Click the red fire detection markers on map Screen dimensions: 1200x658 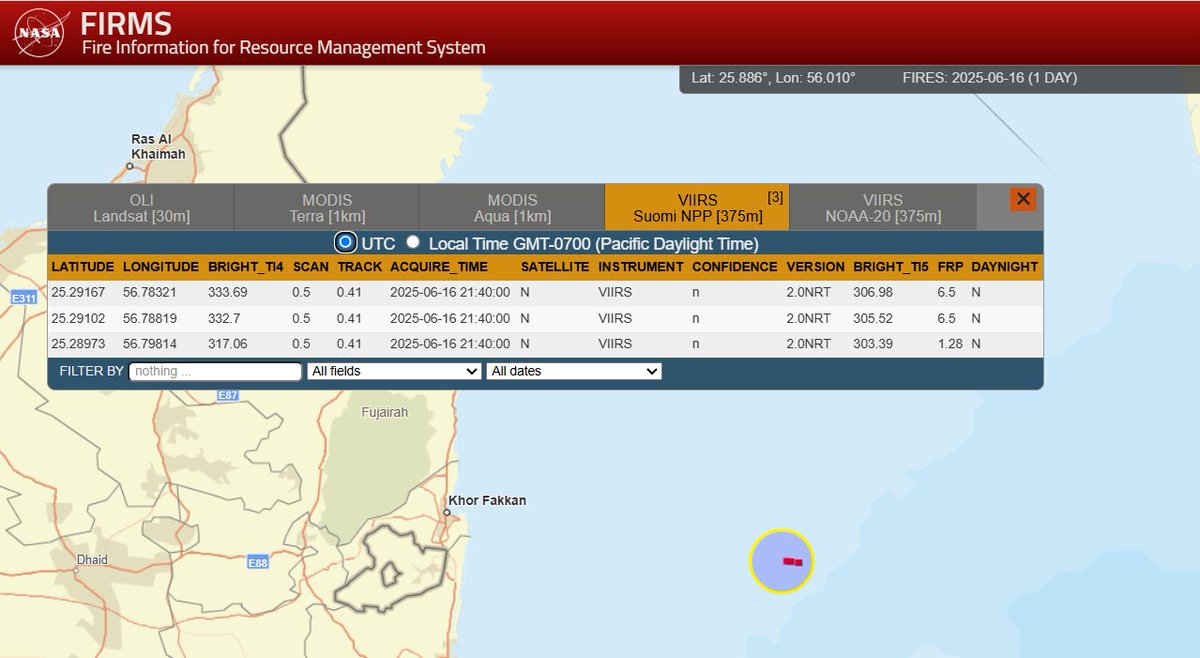pos(792,562)
